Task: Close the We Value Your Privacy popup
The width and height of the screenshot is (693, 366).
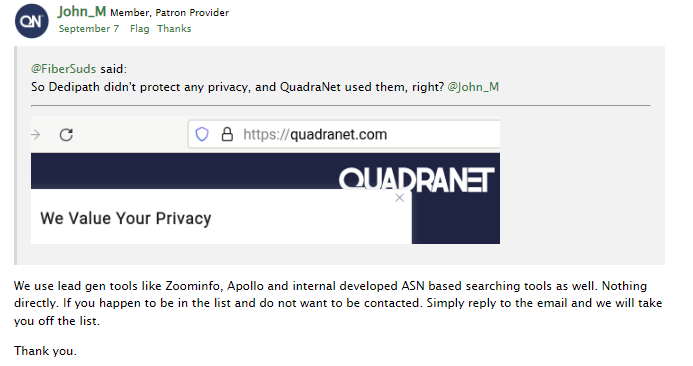Action: tap(400, 198)
